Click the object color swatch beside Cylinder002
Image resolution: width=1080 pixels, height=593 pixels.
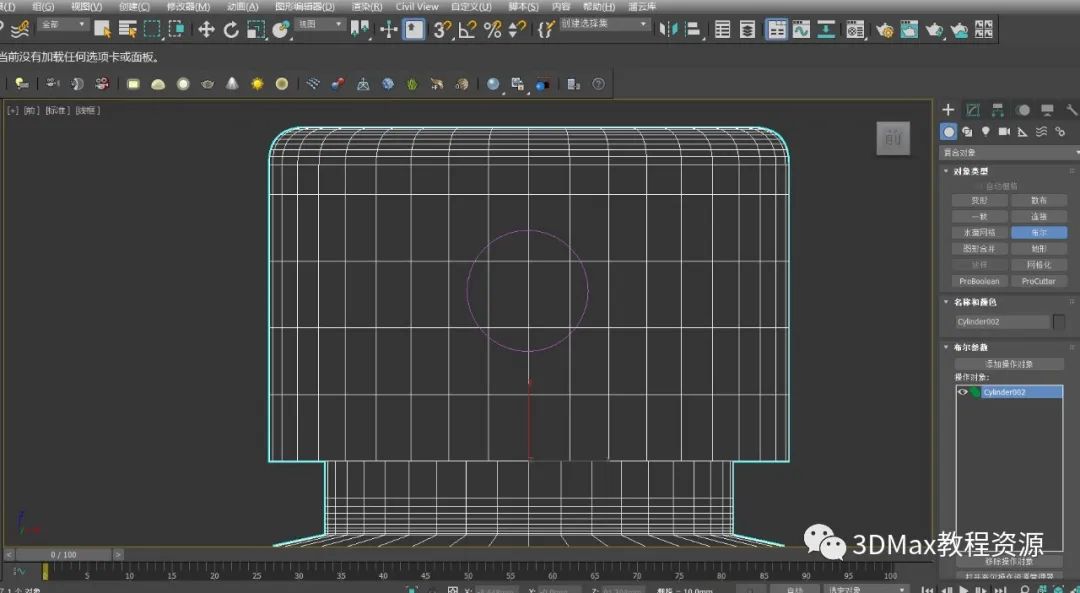(1059, 322)
